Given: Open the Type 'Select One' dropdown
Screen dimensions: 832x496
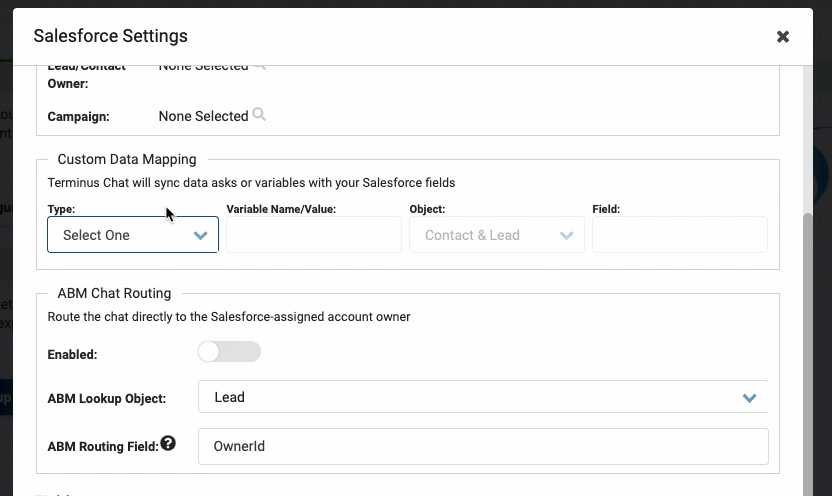Looking at the screenshot, I should click(133, 234).
